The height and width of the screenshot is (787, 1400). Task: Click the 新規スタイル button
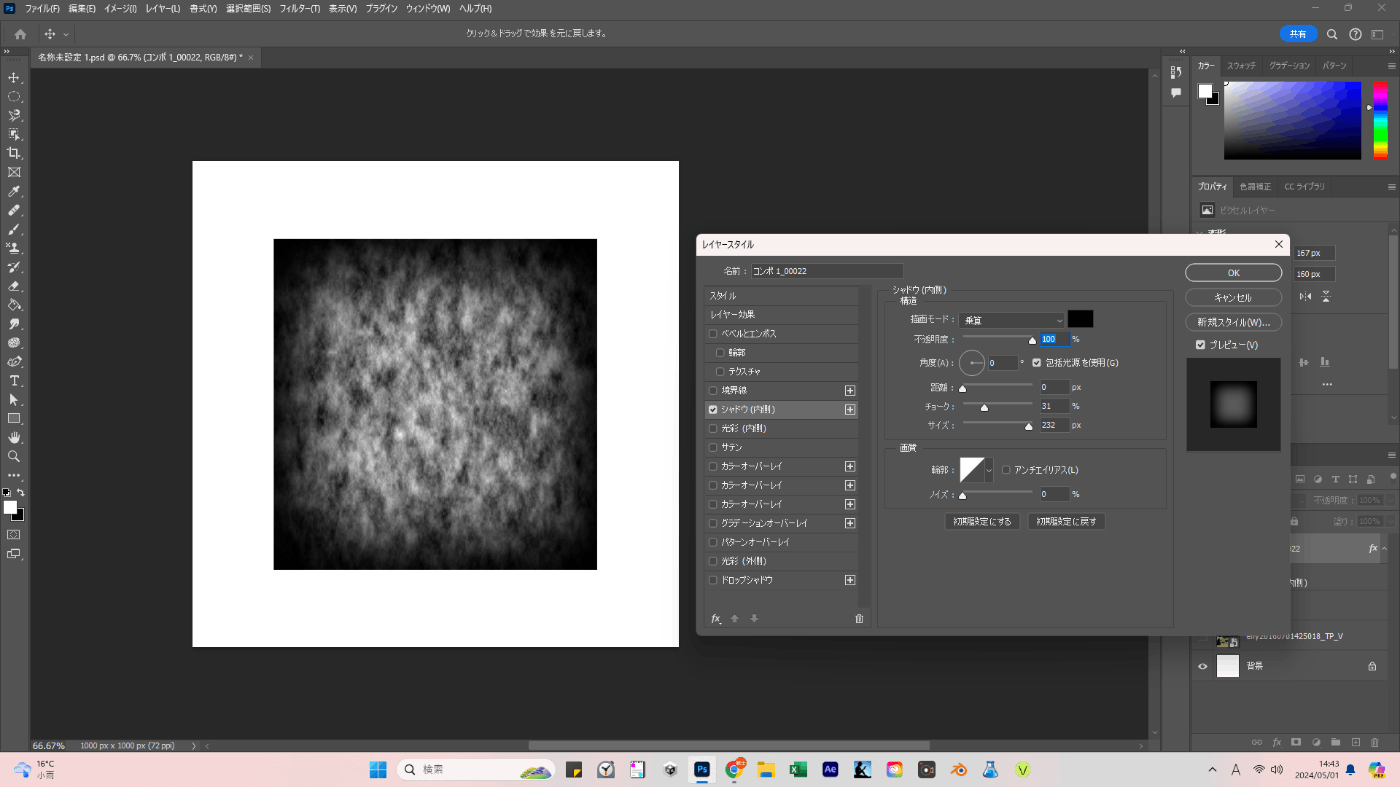(1233, 323)
